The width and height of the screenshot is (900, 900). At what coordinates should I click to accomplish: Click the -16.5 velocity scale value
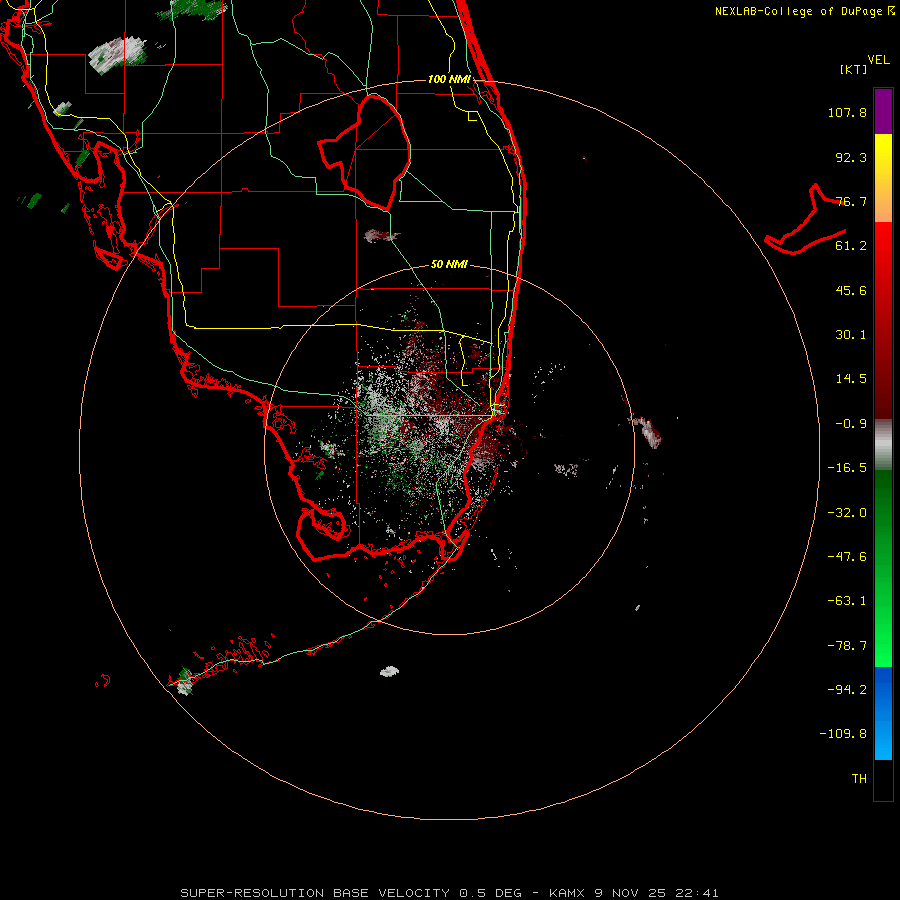(847, 468)
